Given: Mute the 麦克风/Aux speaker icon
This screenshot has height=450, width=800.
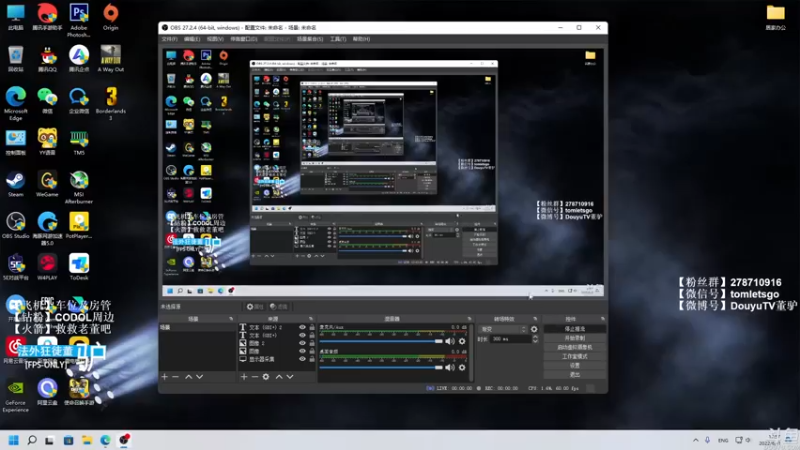Looking at the screenshot, I should (450, 341).
